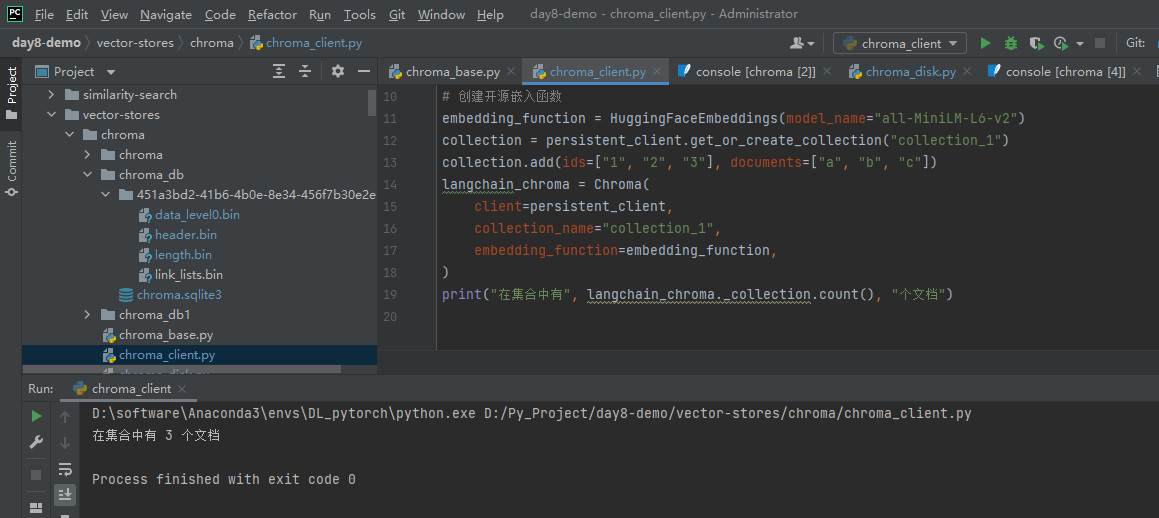Open the Refactor menu
This screenshot has height=518, width=1159.
[x=273, y=14]
